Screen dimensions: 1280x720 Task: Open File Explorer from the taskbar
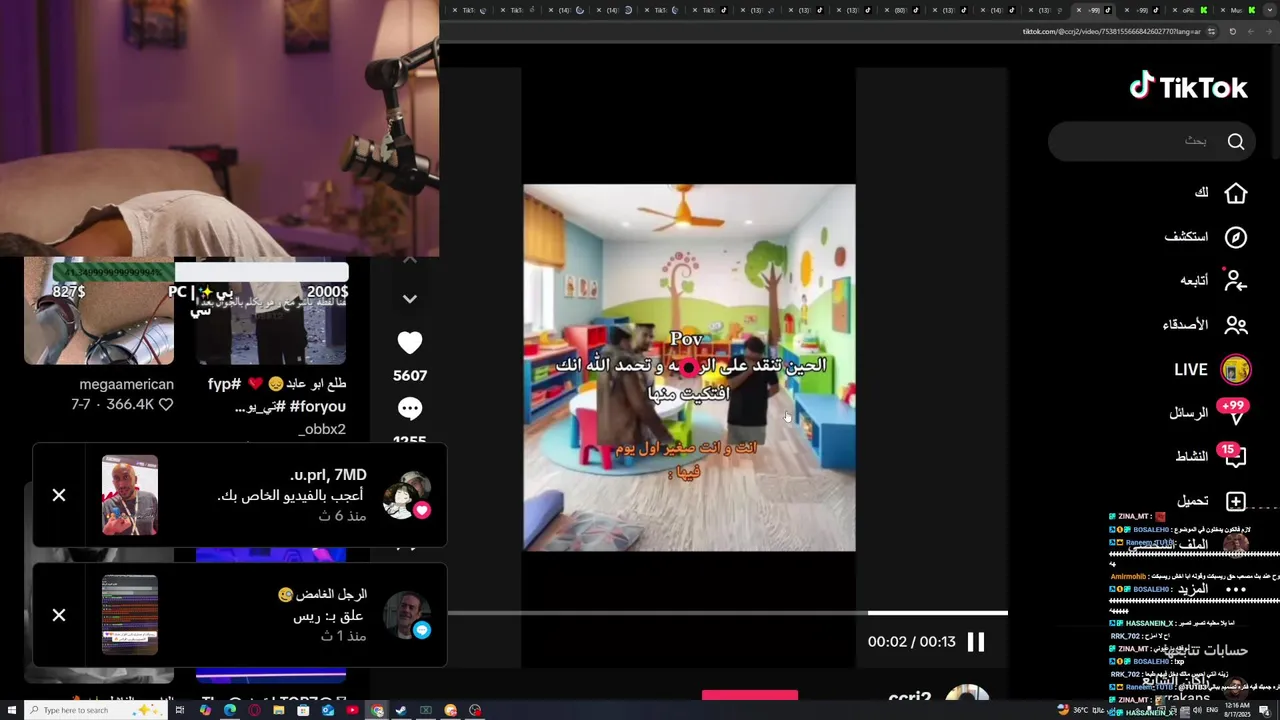[279, 710]
